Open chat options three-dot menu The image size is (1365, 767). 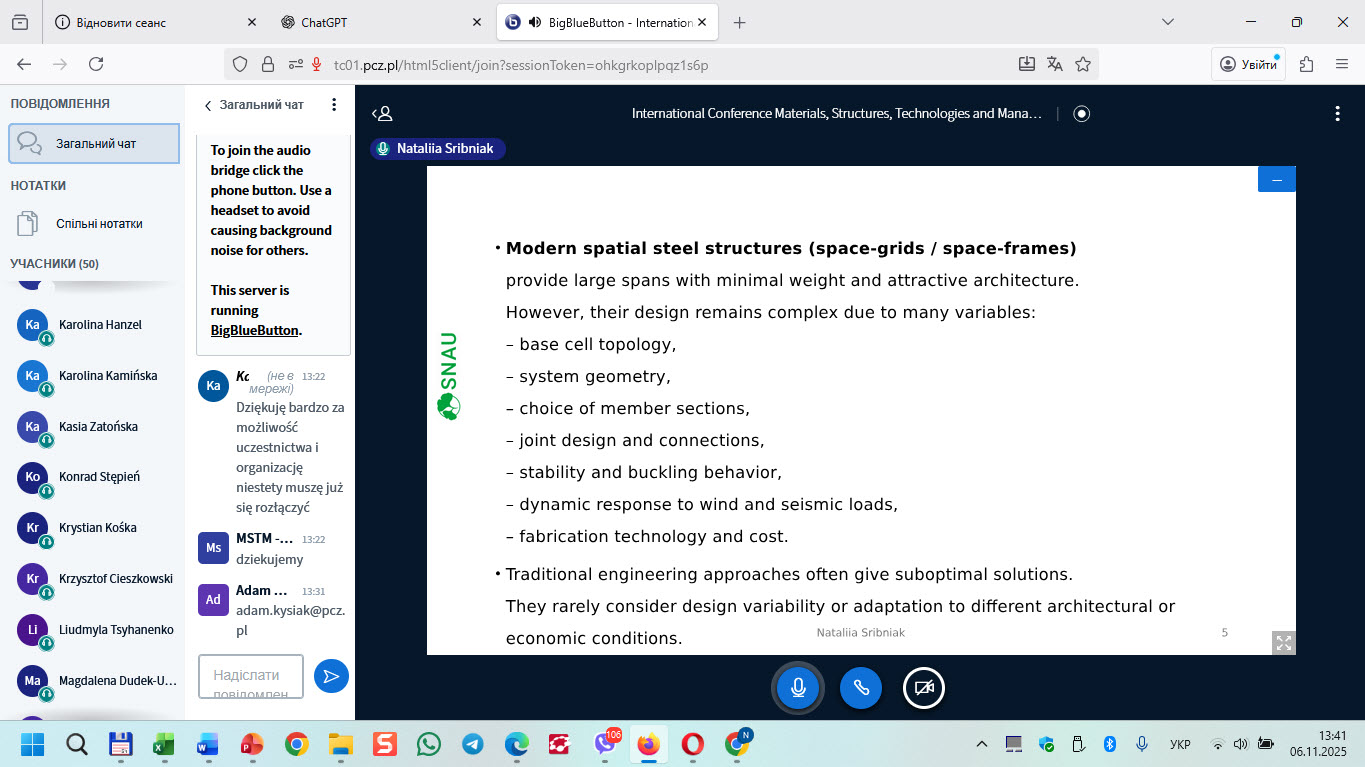[334, 105]
